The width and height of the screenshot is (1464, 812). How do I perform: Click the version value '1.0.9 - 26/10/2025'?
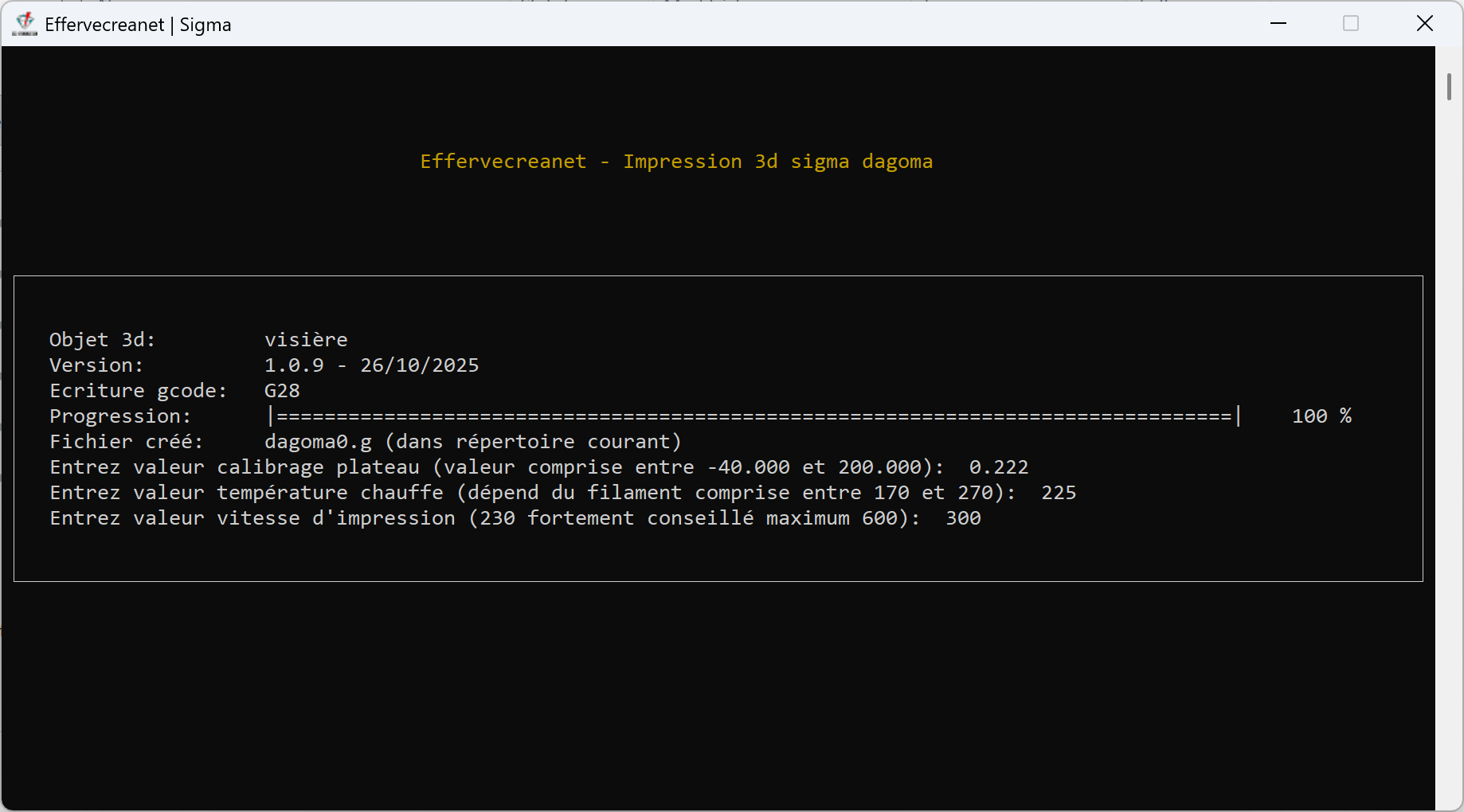tap(372, 365)
